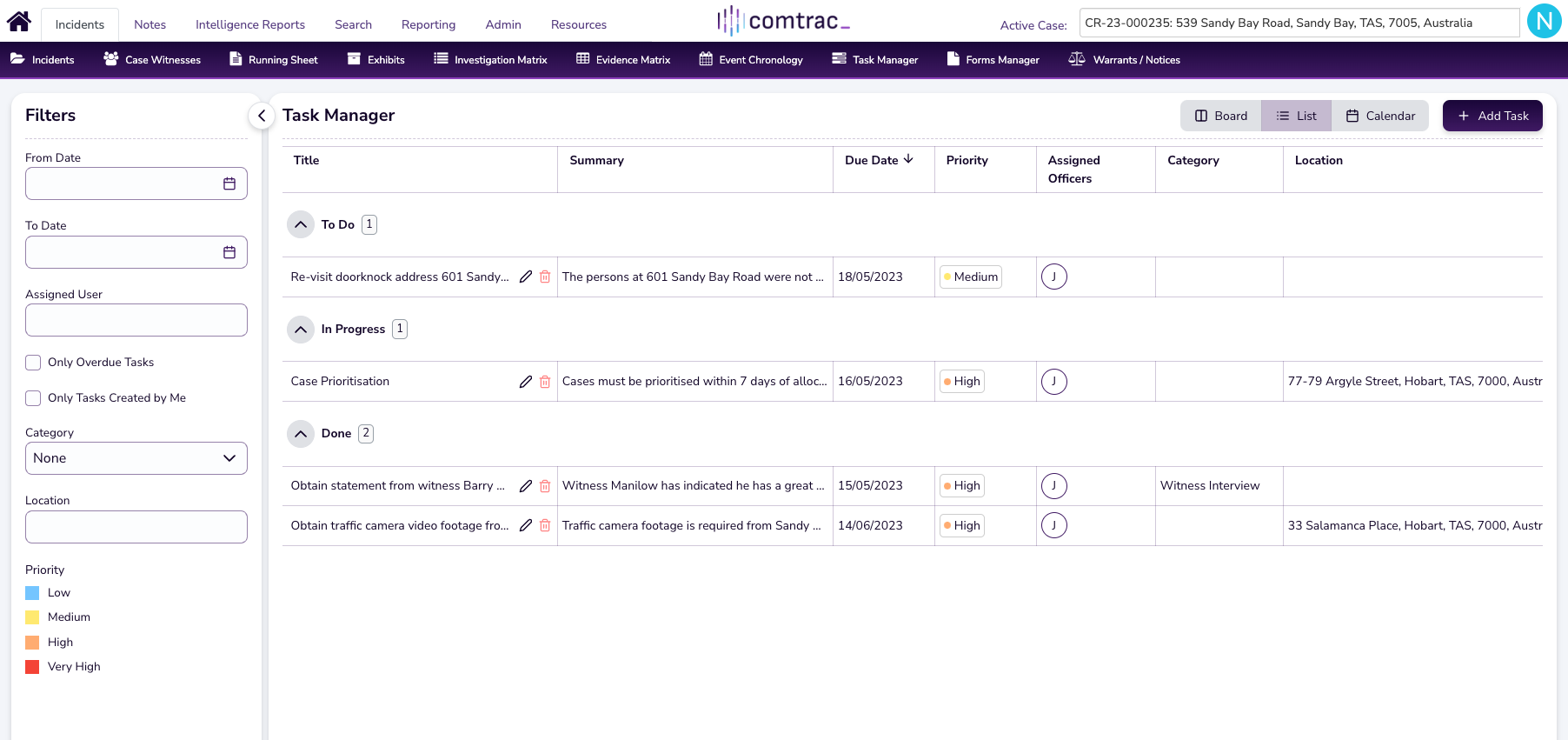Click the home icon in top bar
The image size is (1568, 740).
click(19, 22)
